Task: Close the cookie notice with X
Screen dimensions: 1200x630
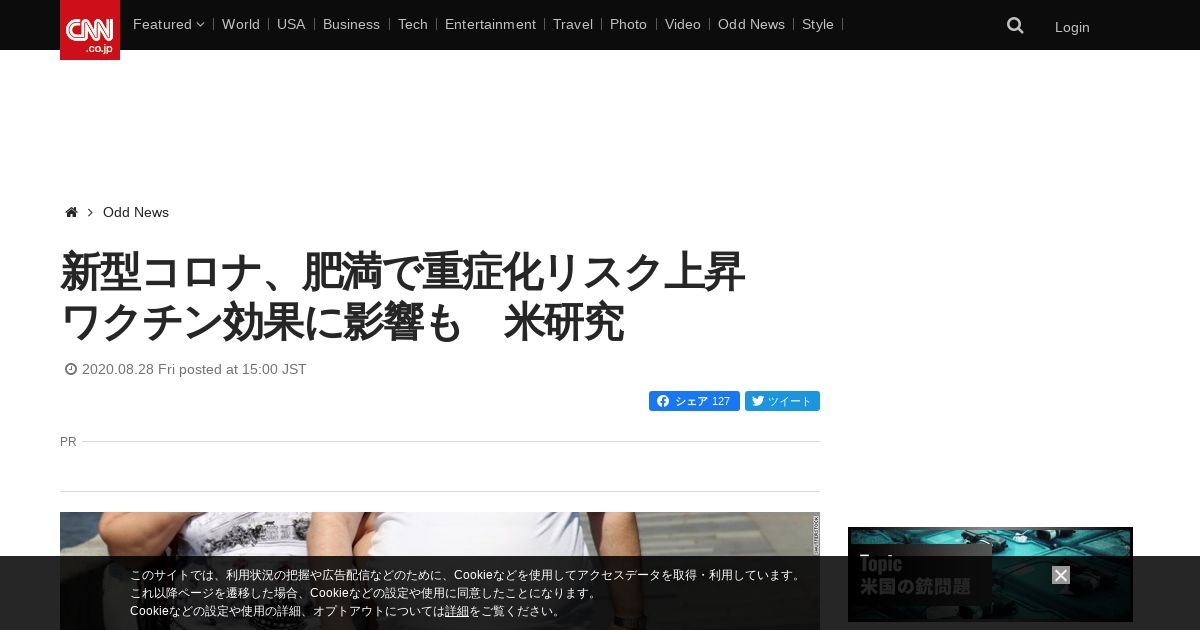Action: (x=1061, y=575)
